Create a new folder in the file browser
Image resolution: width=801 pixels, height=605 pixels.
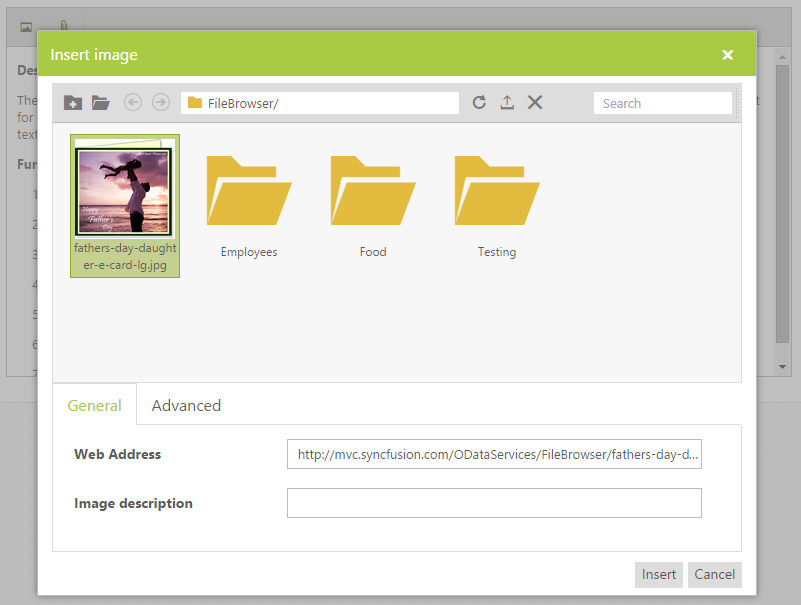click(73, 103)
